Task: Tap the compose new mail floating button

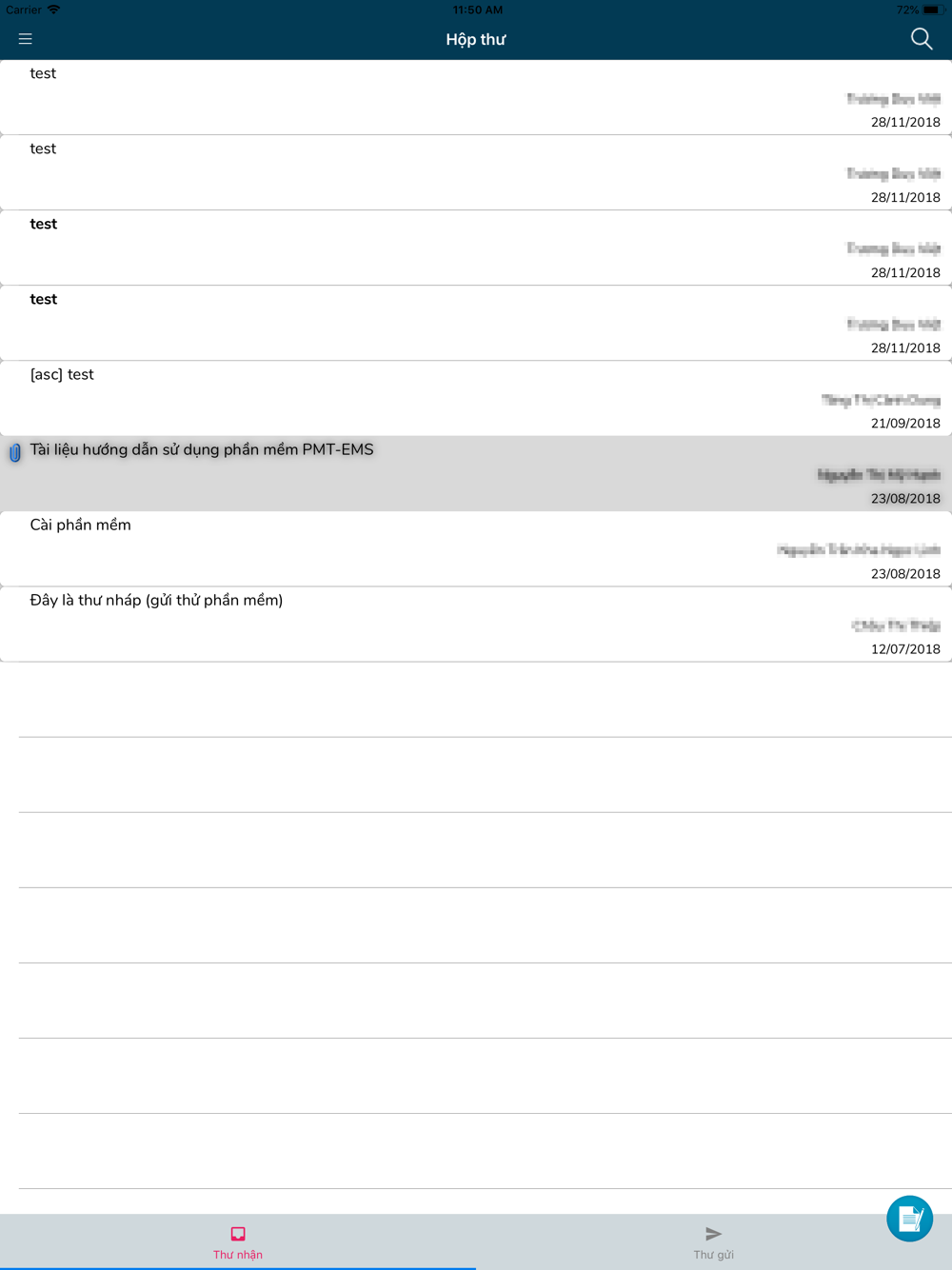Action: click(910, 1219)
